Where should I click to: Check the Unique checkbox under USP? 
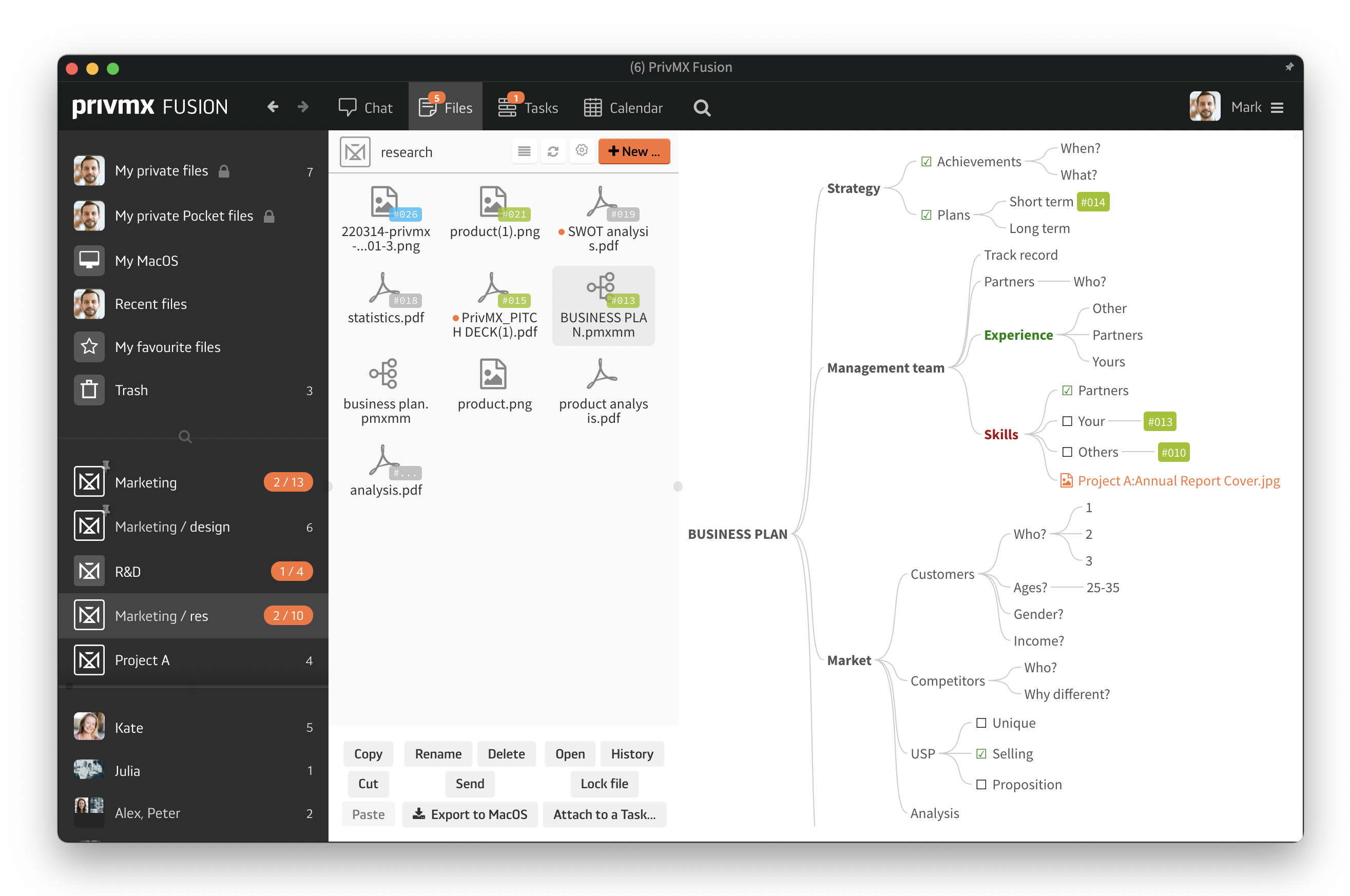pos(981,723)
